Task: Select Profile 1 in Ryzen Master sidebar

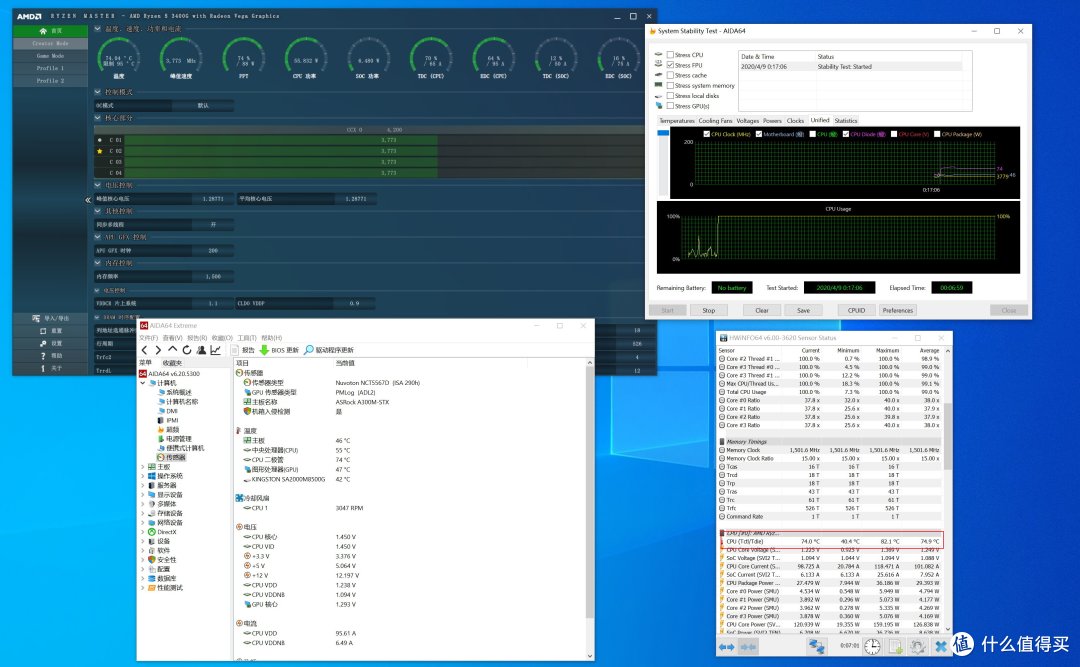Action: click(50, 68)
